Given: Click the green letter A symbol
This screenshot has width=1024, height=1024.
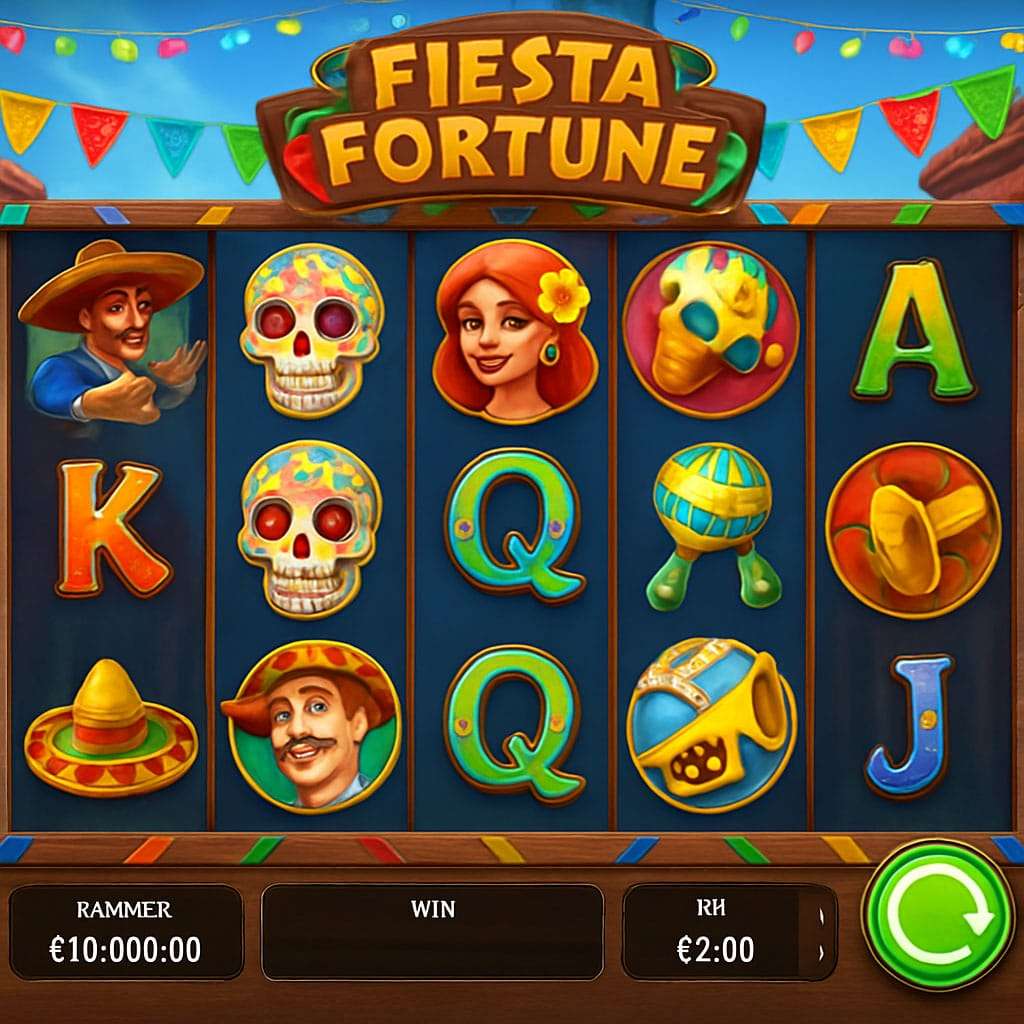Looking at the screenshot, I should pyautogui.click(x=914, y=330).
